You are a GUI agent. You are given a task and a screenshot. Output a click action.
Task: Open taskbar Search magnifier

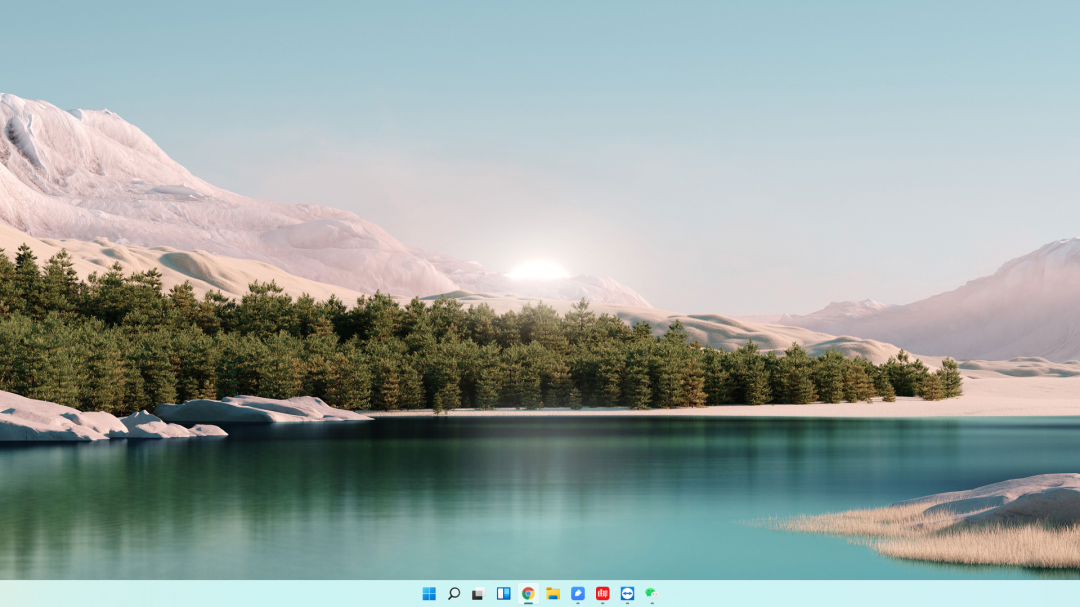coord(454,593)
